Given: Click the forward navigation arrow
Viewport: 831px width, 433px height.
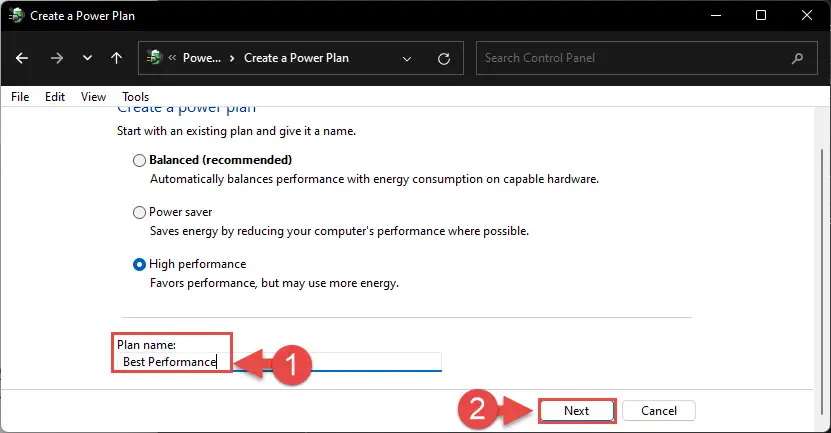Looking at the screenshot, I should click(56, 58).
